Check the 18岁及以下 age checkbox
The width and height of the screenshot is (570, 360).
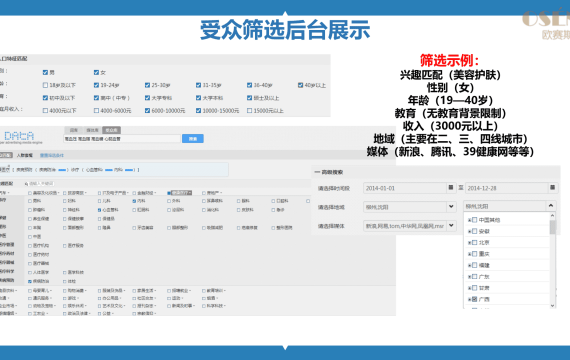tap(45, 85)
